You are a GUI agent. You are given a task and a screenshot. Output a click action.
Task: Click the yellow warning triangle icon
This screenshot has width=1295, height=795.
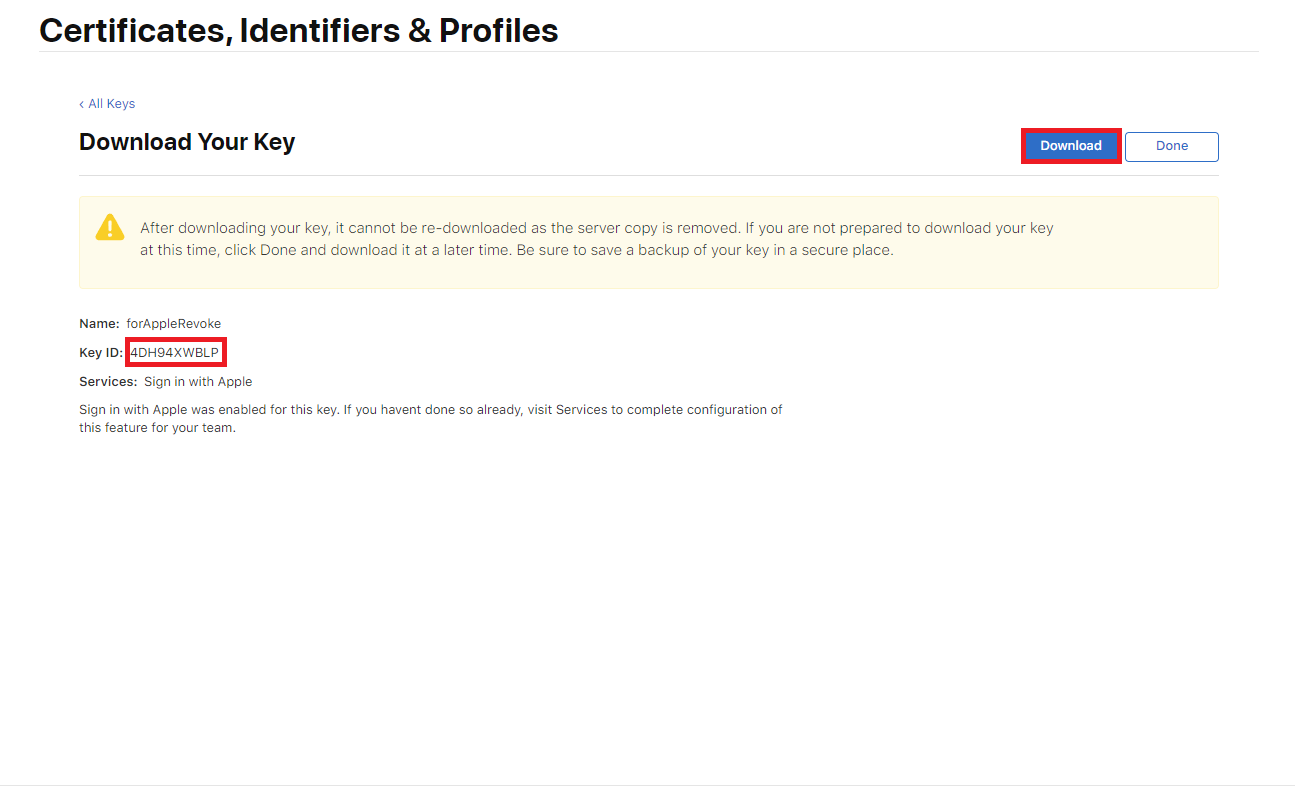coord(110,227)
